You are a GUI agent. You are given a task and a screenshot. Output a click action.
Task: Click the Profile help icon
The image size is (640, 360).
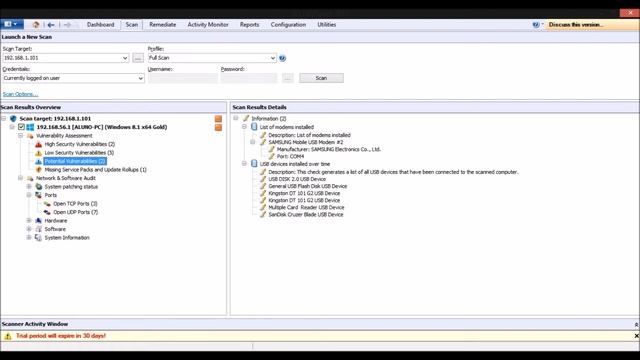[x=282, y=58]
